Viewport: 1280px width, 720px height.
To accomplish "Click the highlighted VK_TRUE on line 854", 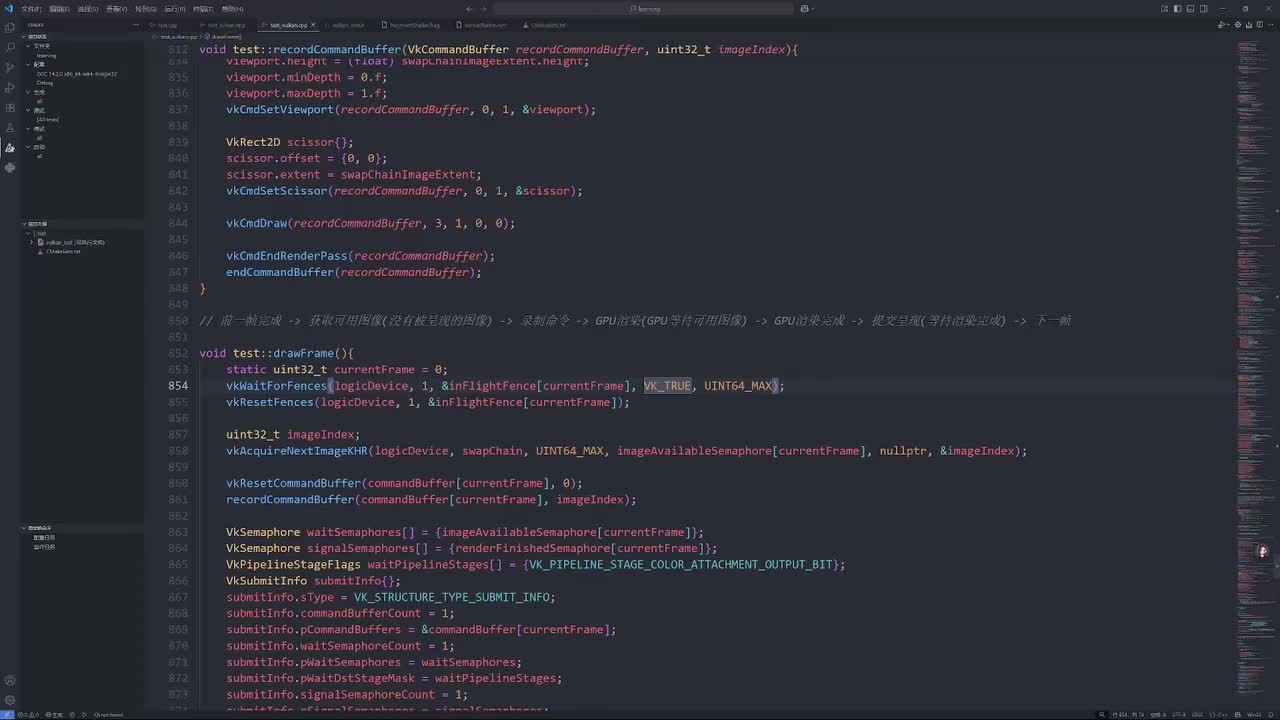I will 667,386.
